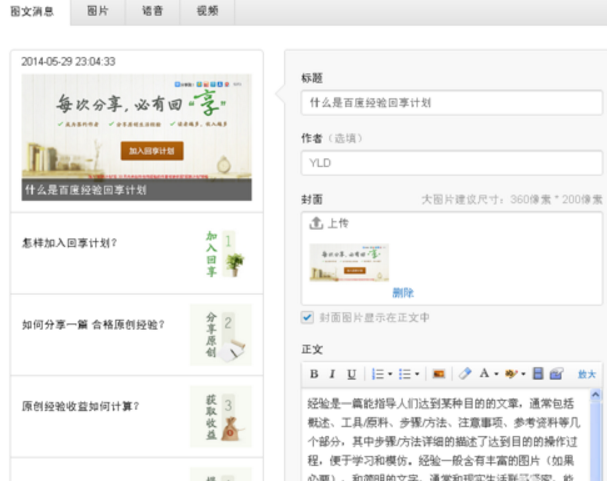Click the timestamp 2014-05-29 23:04:33
The height and width of the screenshot is (481, 607).
tap(68, 62)
